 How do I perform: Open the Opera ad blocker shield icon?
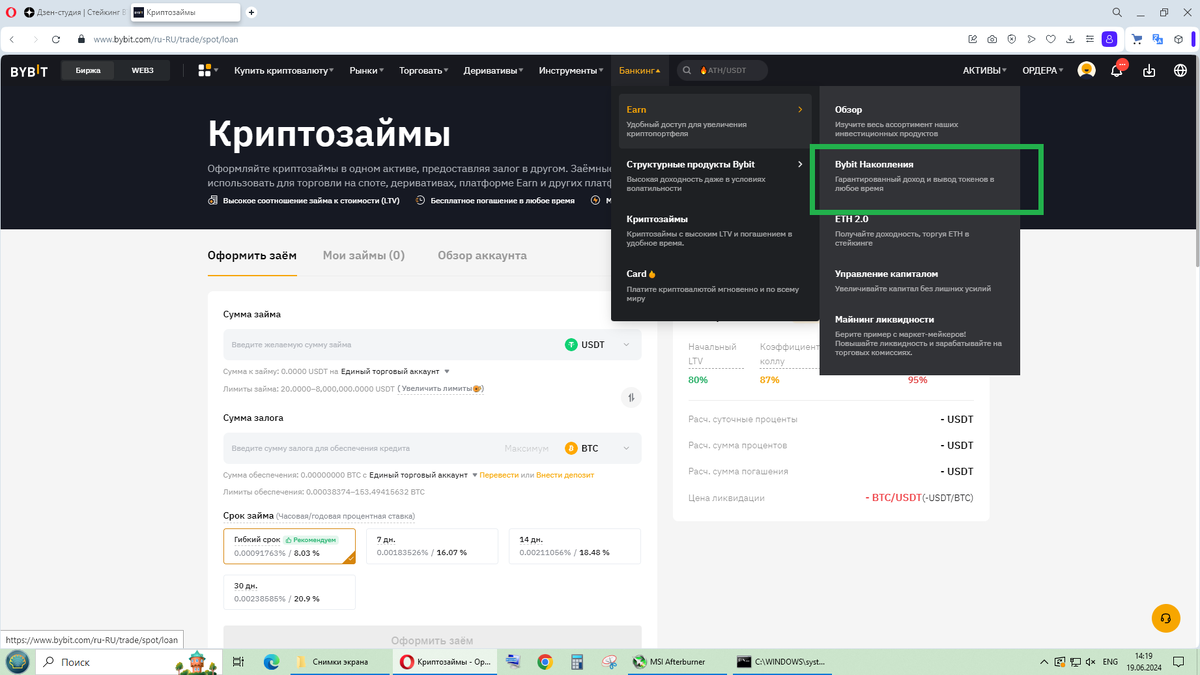[x=1011, y=39]
